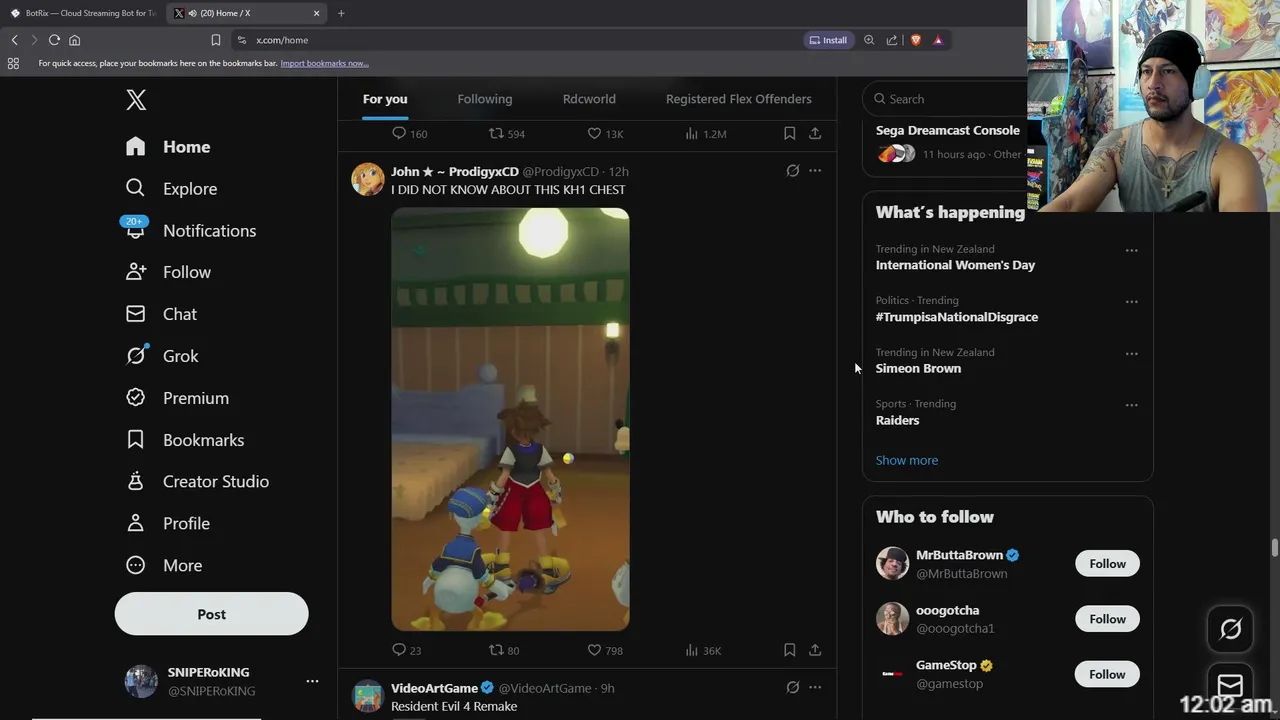
Task: Like the top post with 13K likes
Action: pyautogui.click(x=604, y=133)
